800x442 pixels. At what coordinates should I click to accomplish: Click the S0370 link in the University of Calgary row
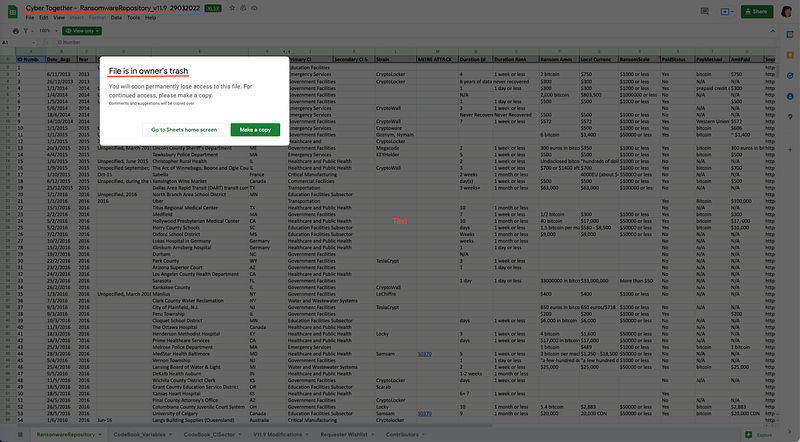[x=424, y=414]
